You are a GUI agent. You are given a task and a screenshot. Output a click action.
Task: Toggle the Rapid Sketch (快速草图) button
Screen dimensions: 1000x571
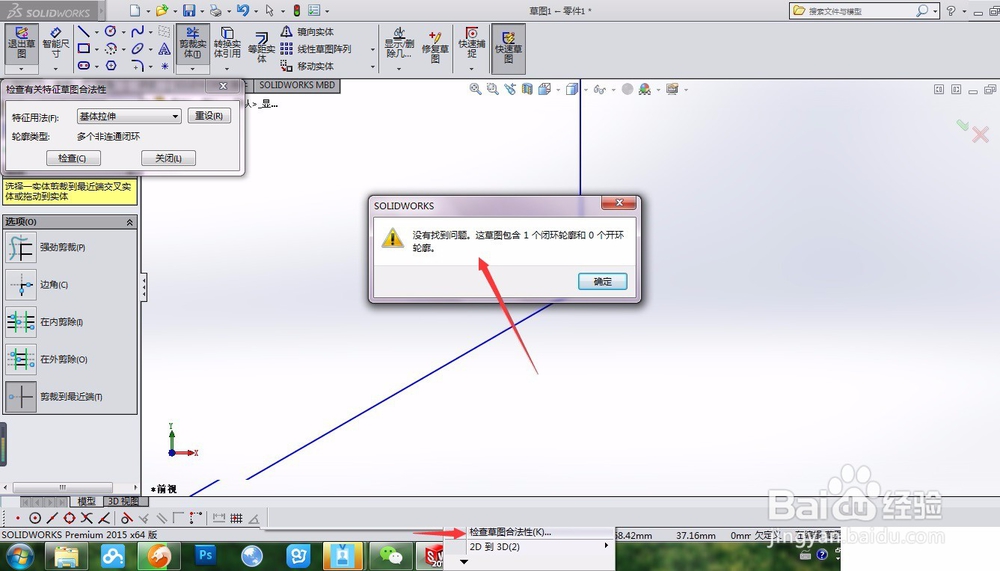508,48
